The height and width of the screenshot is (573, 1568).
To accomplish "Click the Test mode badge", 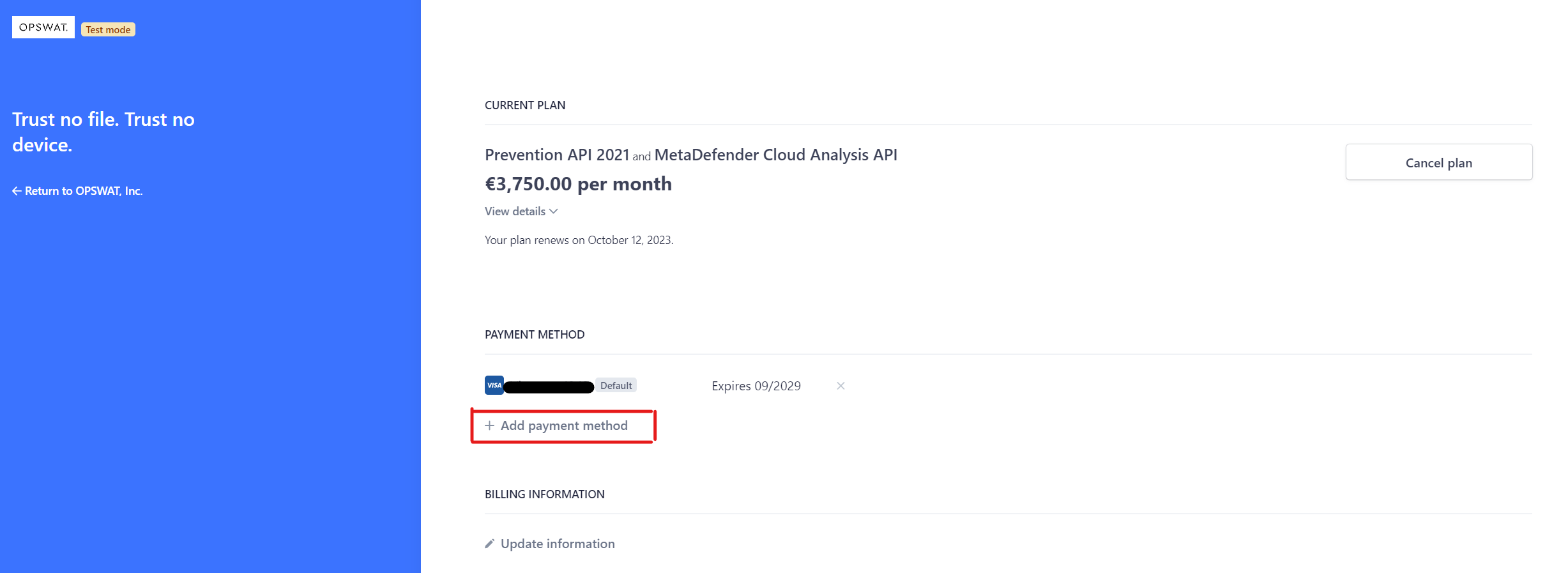I will [x=108, y=29].
